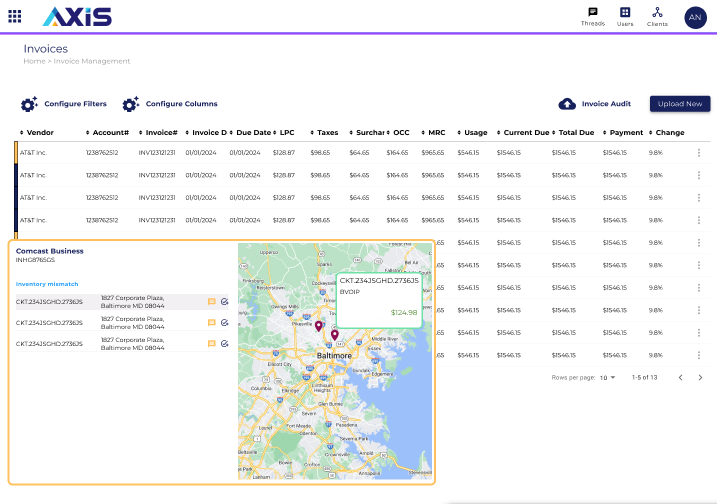Sort by the Usage column header

(472, 133)
